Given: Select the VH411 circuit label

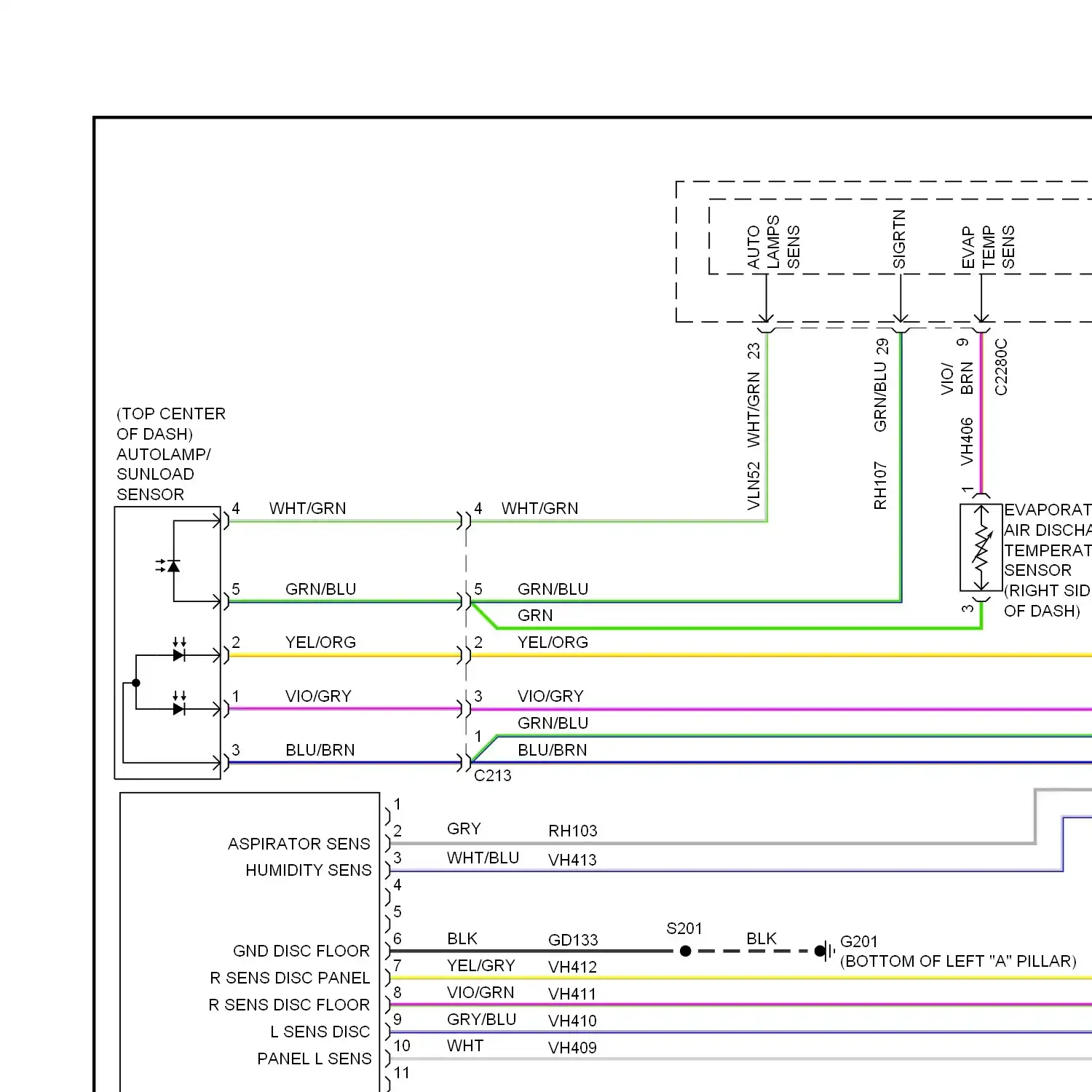Looking at the screenshot, I should pyautogui.click(x=572, y=994).
